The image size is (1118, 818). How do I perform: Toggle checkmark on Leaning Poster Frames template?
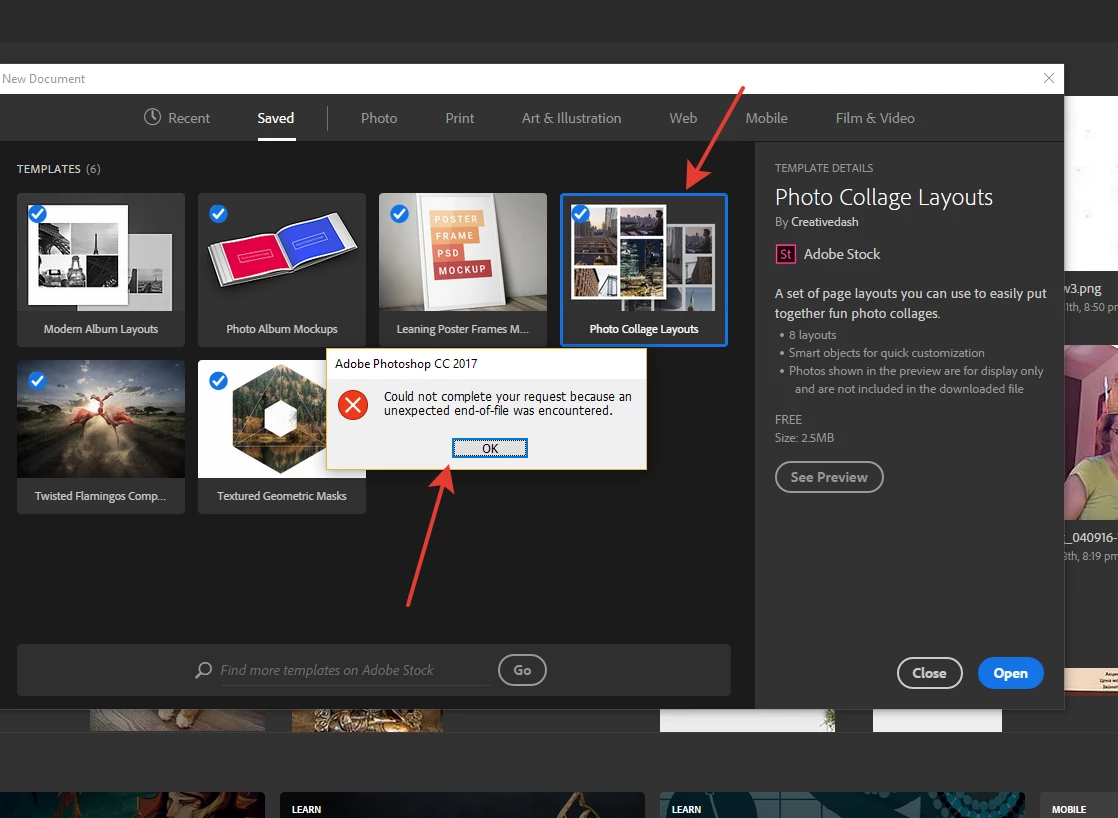click(399, 213)
